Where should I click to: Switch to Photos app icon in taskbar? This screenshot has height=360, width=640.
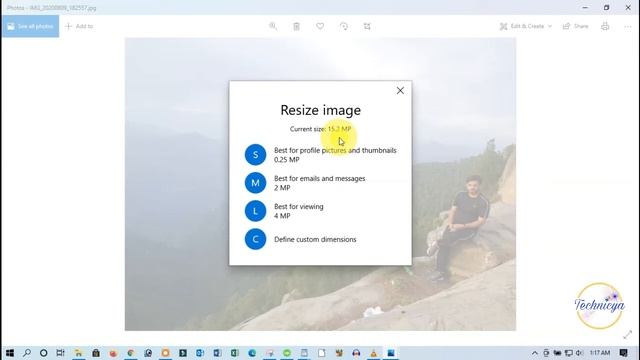tap(391, 353)
